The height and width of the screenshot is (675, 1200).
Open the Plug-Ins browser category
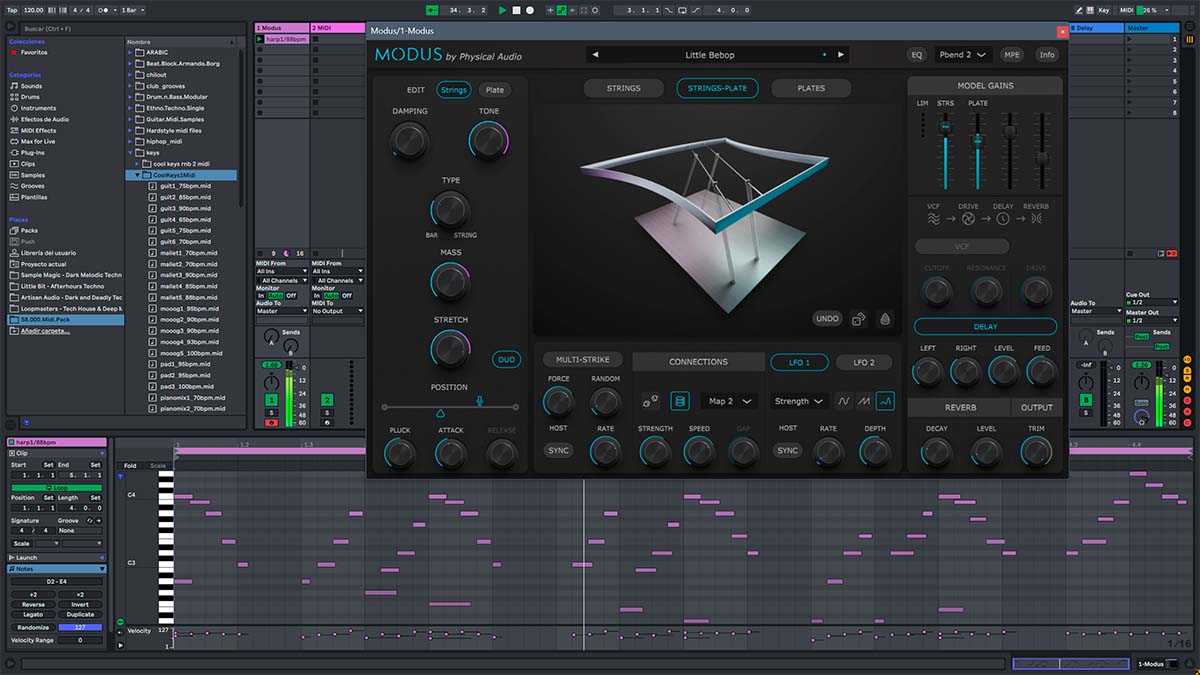coord(34,152)
